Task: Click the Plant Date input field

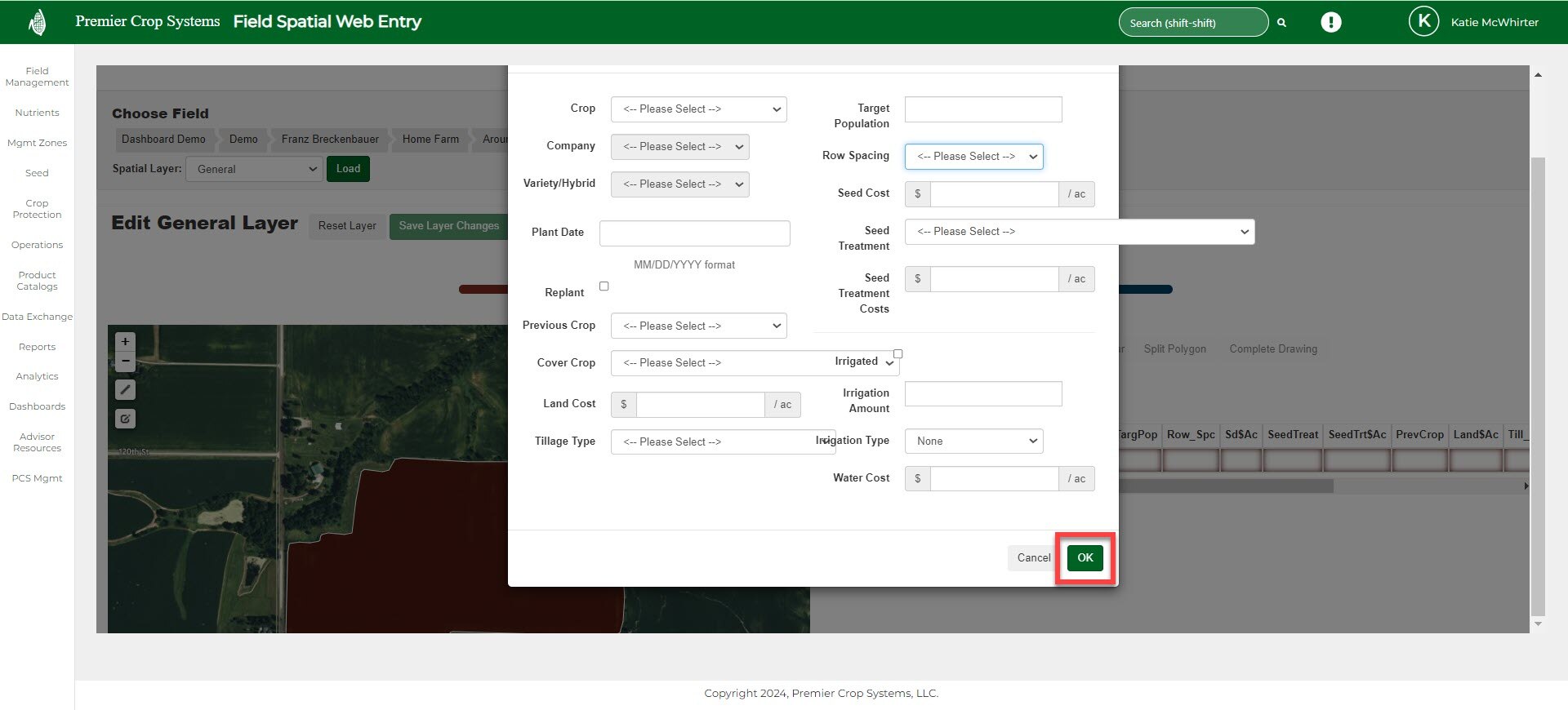Action: click(694, 233)
